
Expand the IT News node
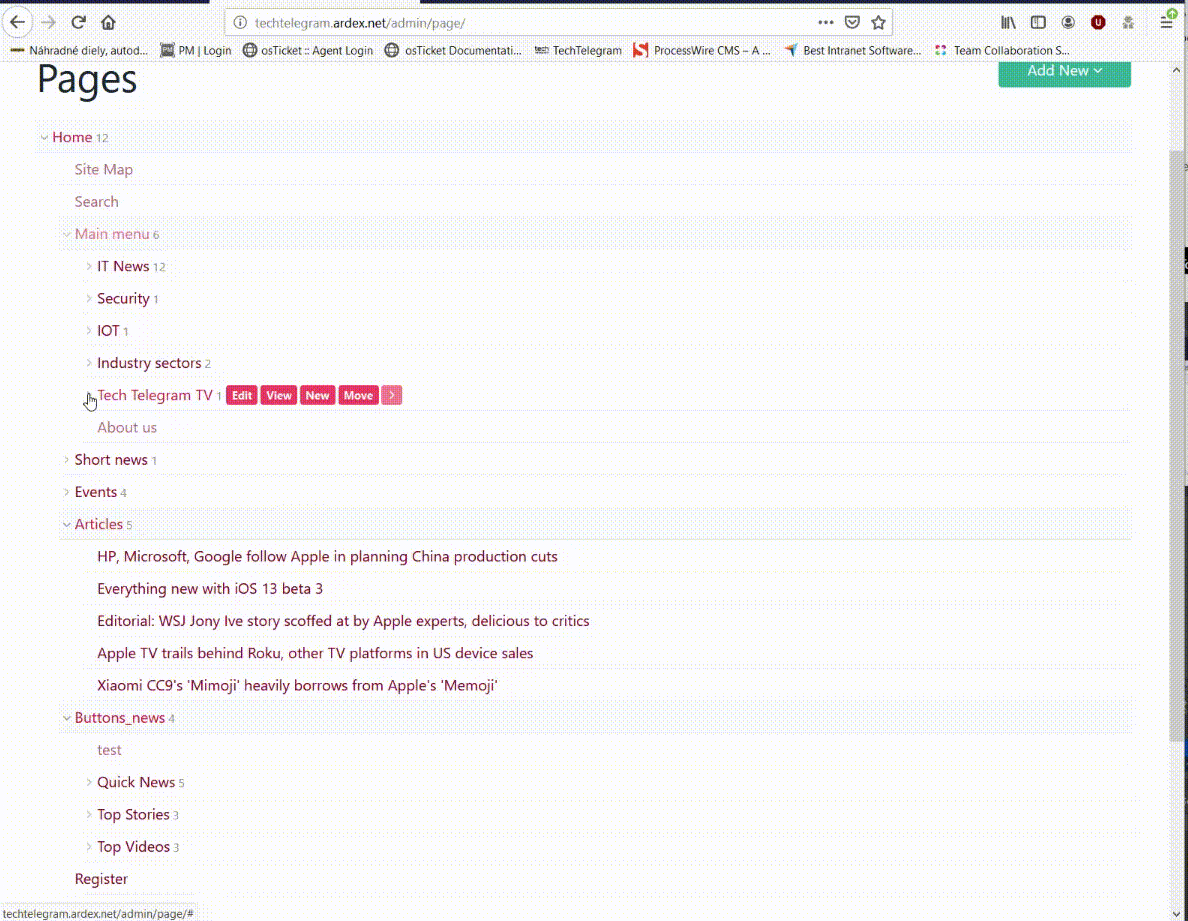(x=89, y=267)
